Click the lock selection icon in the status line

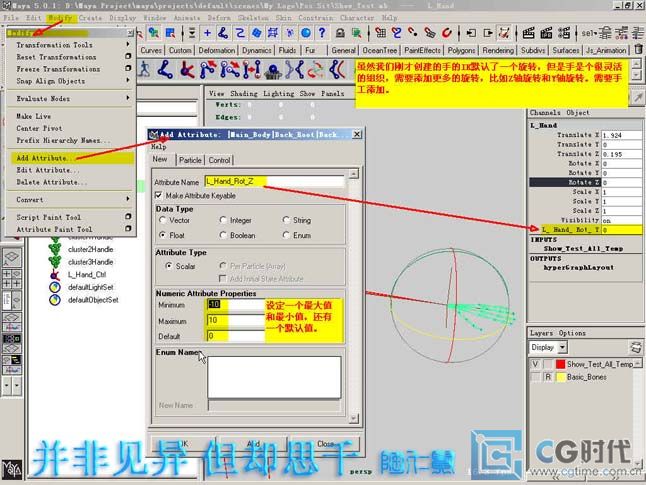click(340, 33)
